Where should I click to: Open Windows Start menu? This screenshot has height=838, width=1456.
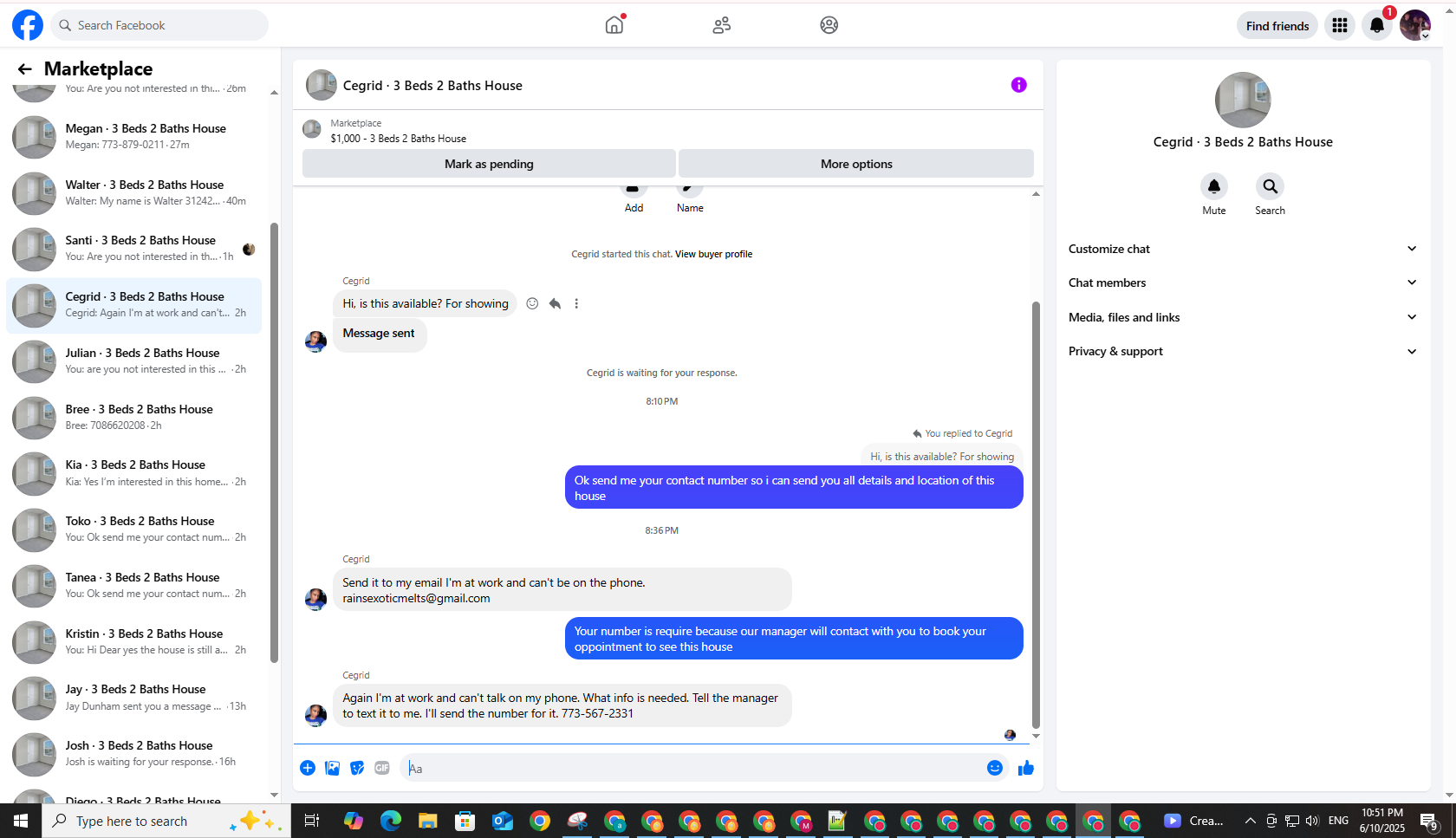[x=21, y=821]
